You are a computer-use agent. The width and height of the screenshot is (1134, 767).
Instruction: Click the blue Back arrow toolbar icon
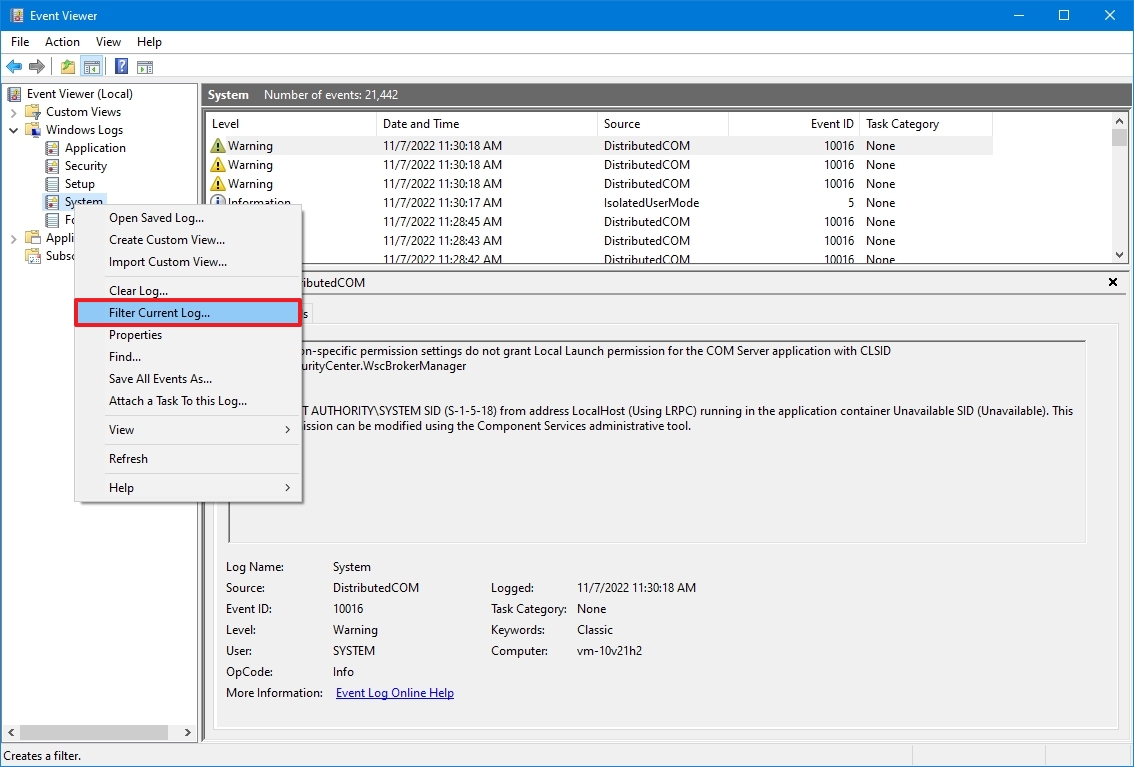click(x=14, y=67)
